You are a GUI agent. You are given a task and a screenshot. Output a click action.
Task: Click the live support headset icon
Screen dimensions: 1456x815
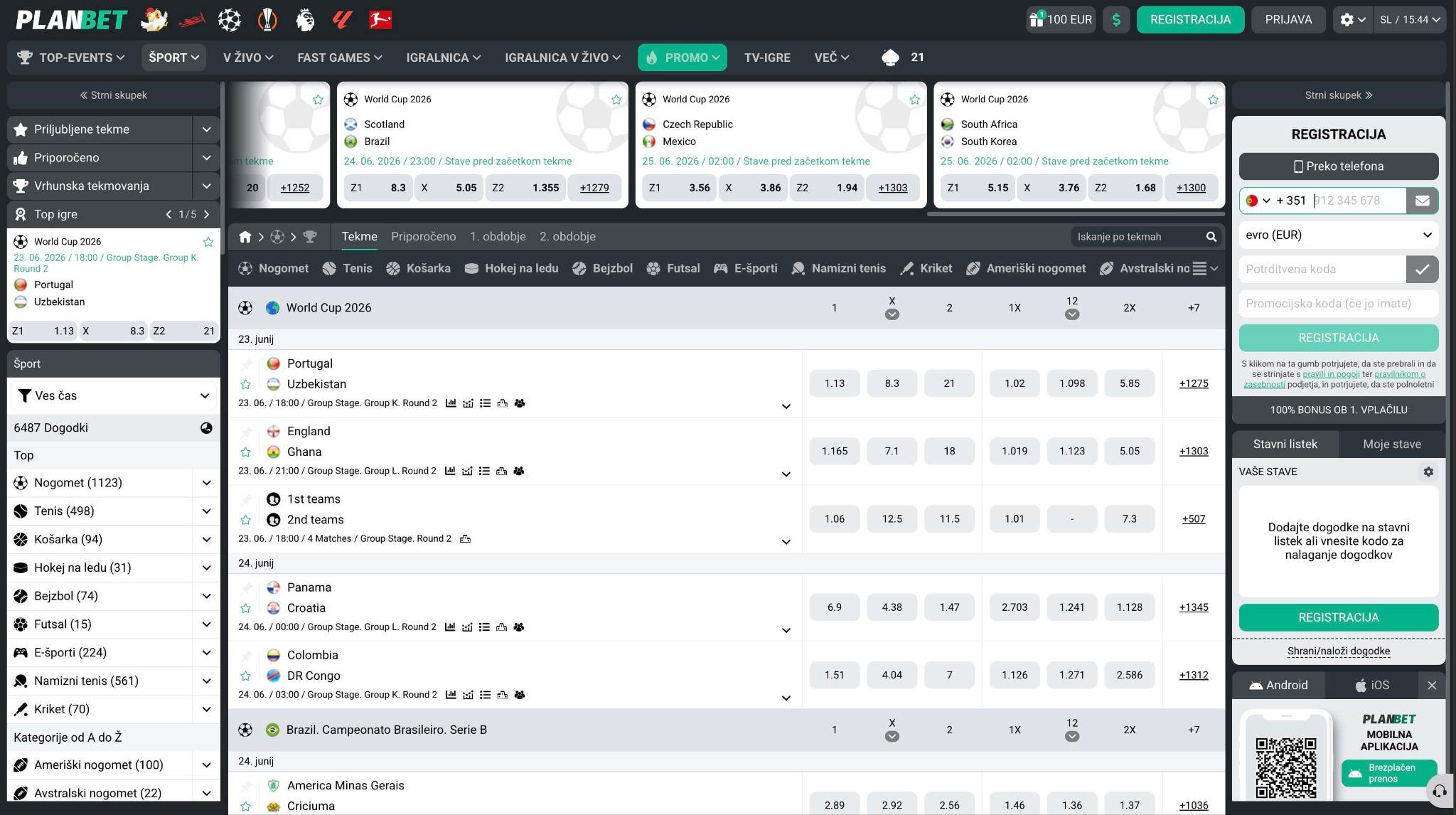pos(1439,791)
